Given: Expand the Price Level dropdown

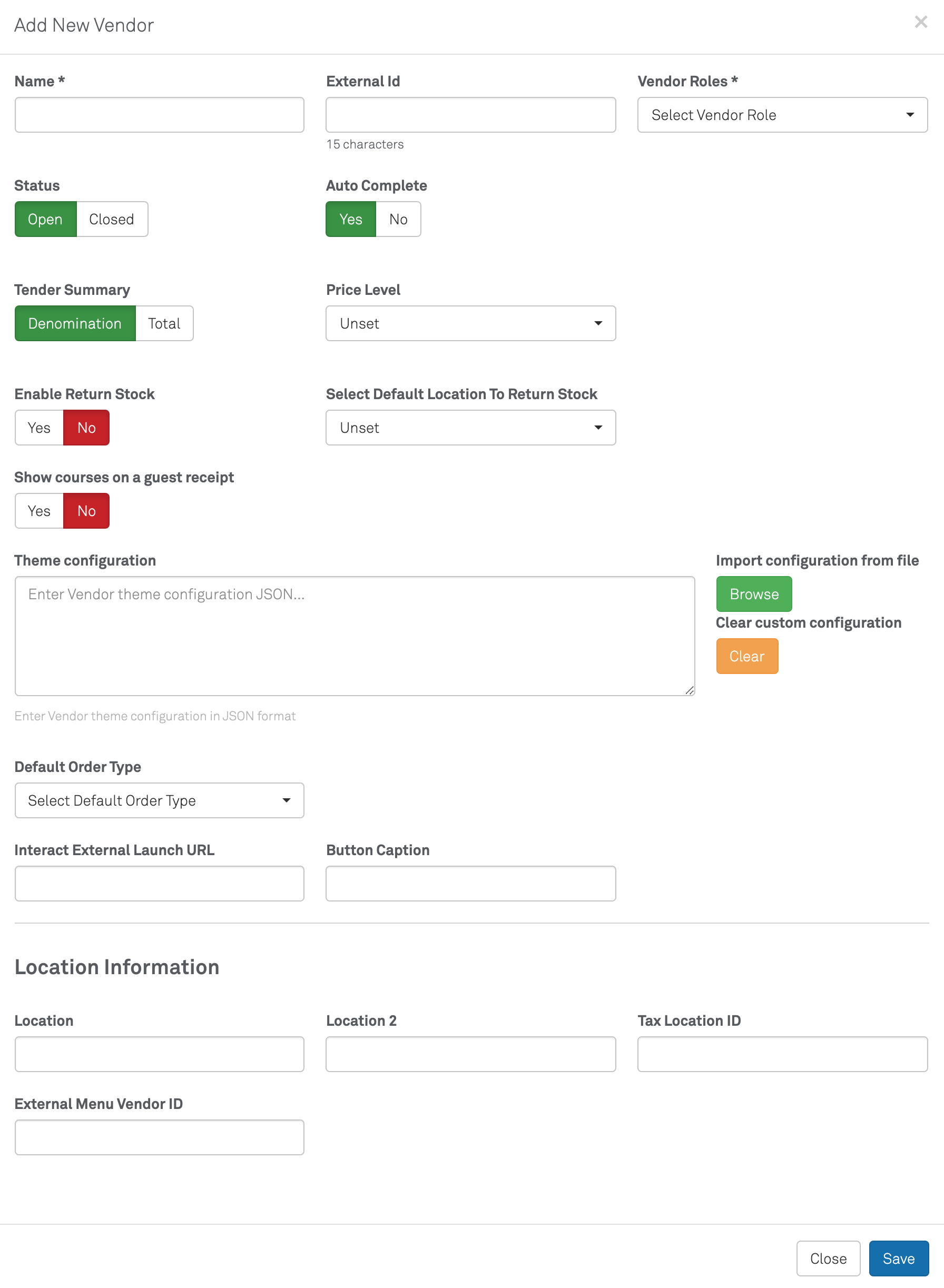Looking at the screenshot, I should 470,324.
